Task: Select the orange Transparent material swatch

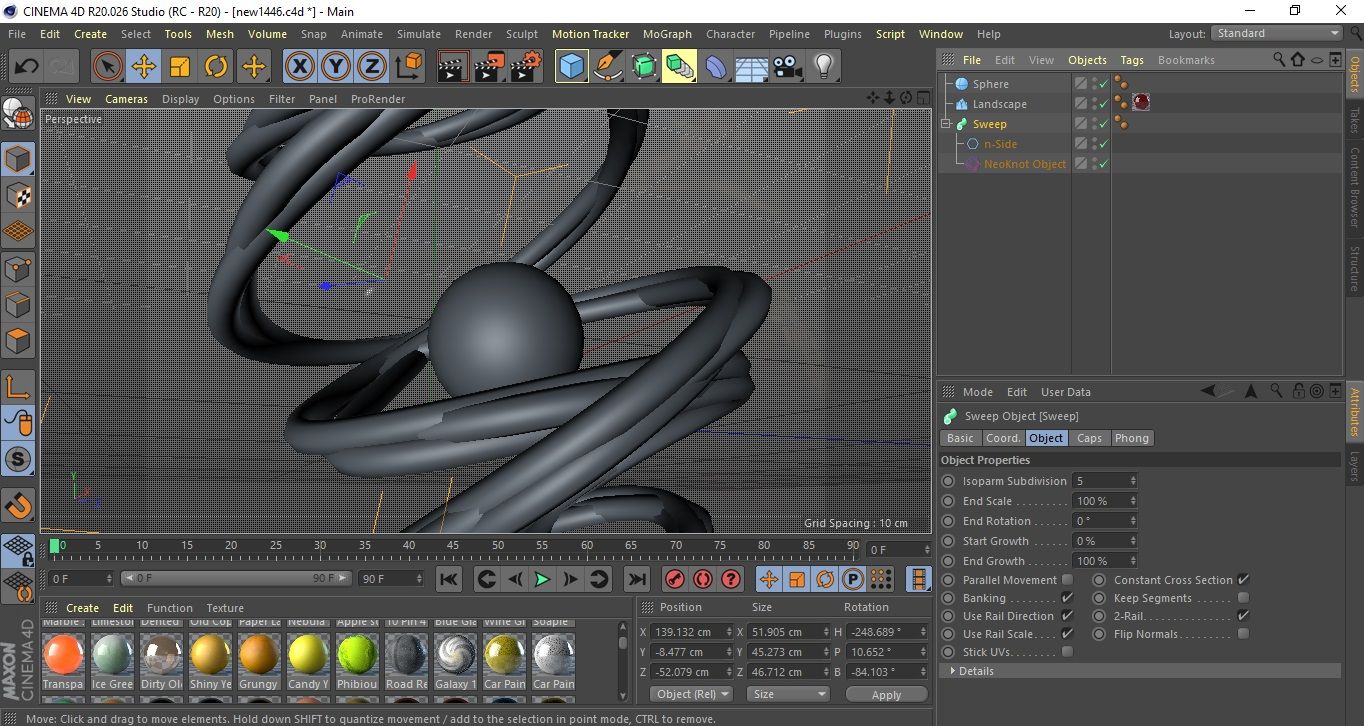Action: (x=63, y=654)
